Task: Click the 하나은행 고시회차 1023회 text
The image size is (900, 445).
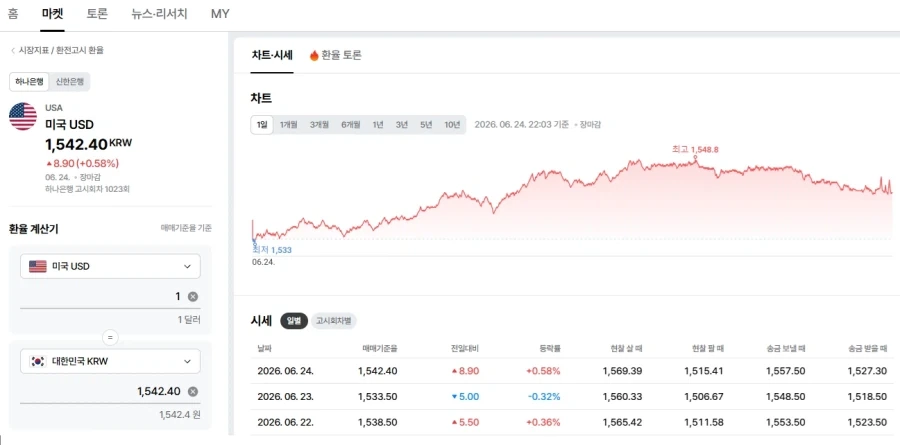Action: 87,189
